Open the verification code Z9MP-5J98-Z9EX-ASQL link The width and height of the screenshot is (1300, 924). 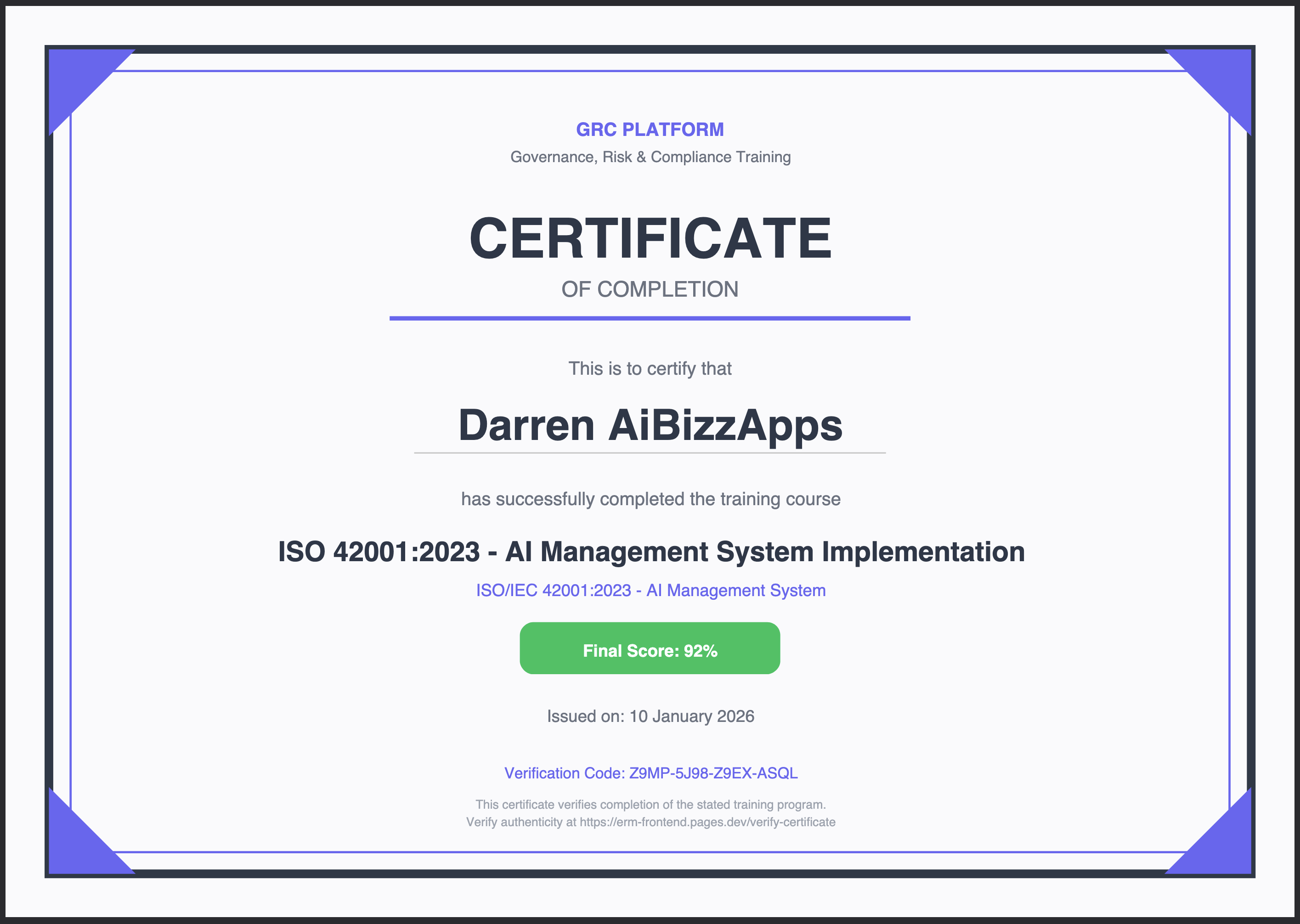(x=650, y=773)
